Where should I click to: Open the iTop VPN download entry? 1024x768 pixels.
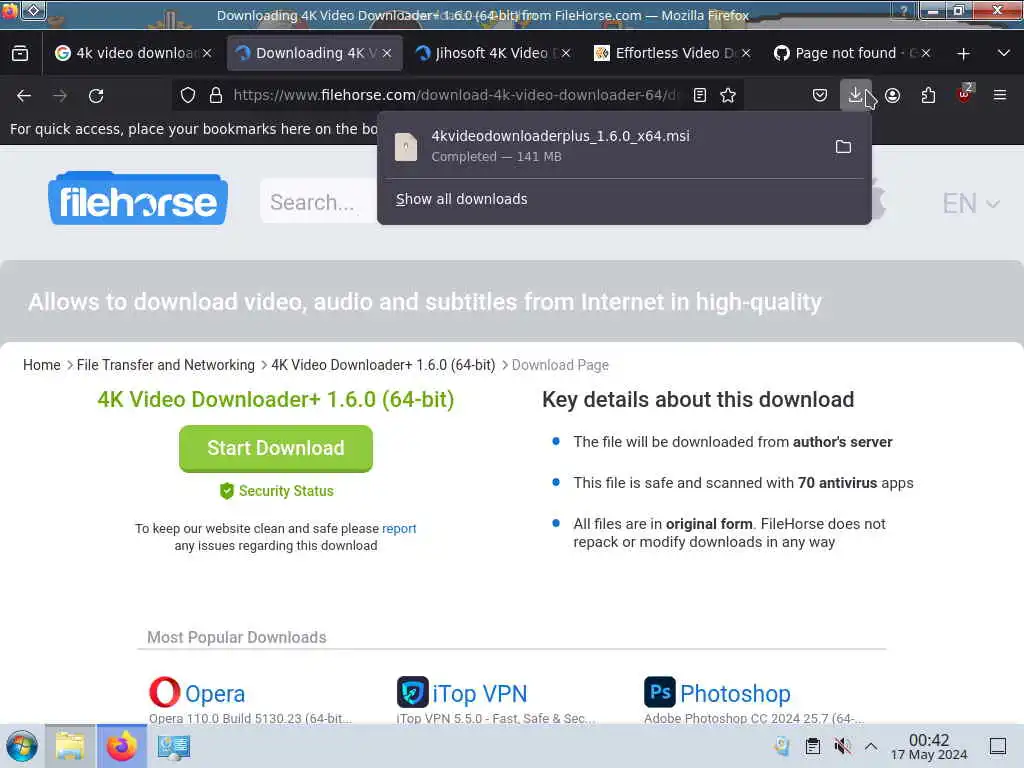(479, 694)
